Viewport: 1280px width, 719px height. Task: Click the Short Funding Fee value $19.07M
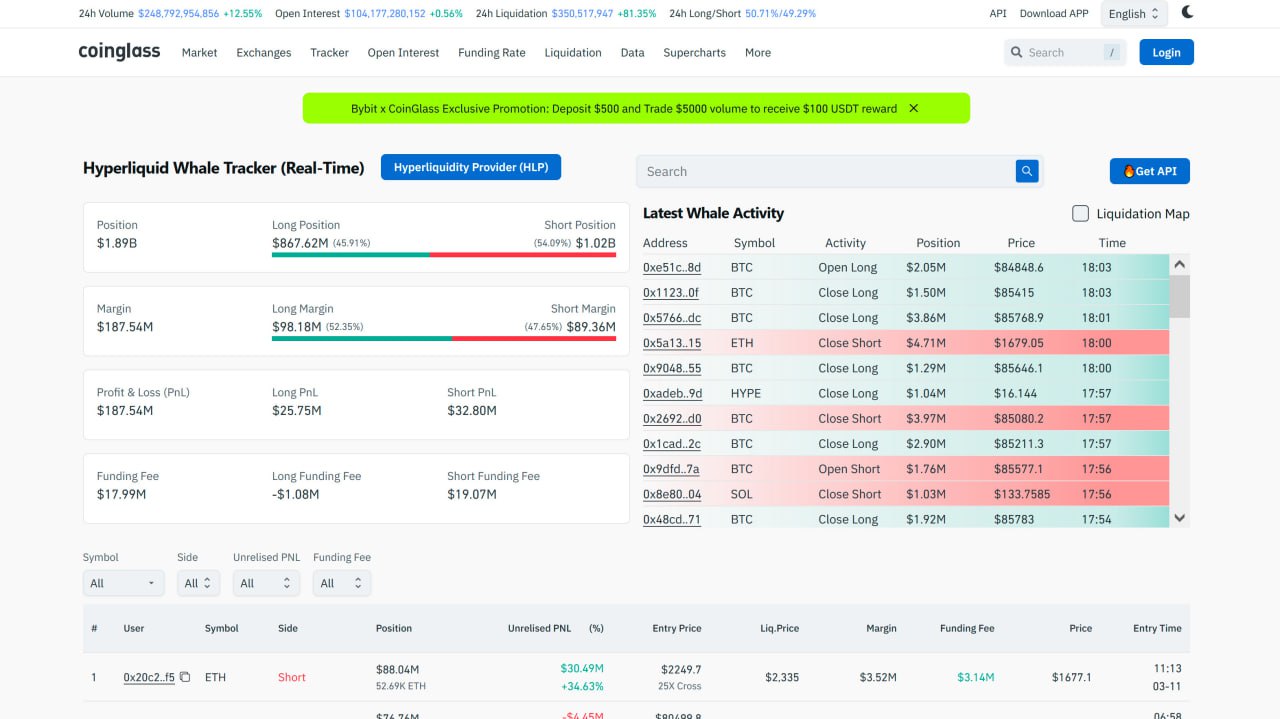point(472,494)
